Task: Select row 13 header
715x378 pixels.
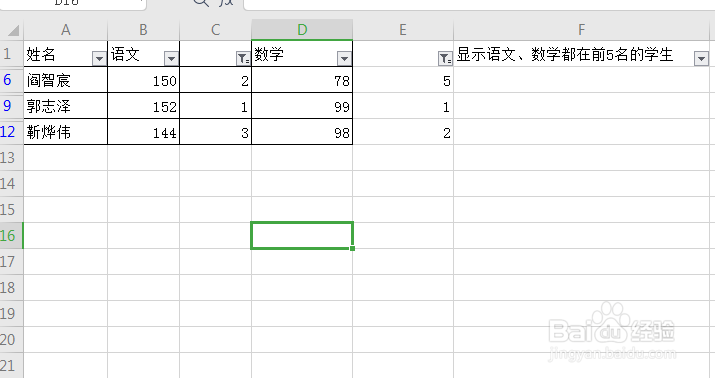Action: coord(11,158)
